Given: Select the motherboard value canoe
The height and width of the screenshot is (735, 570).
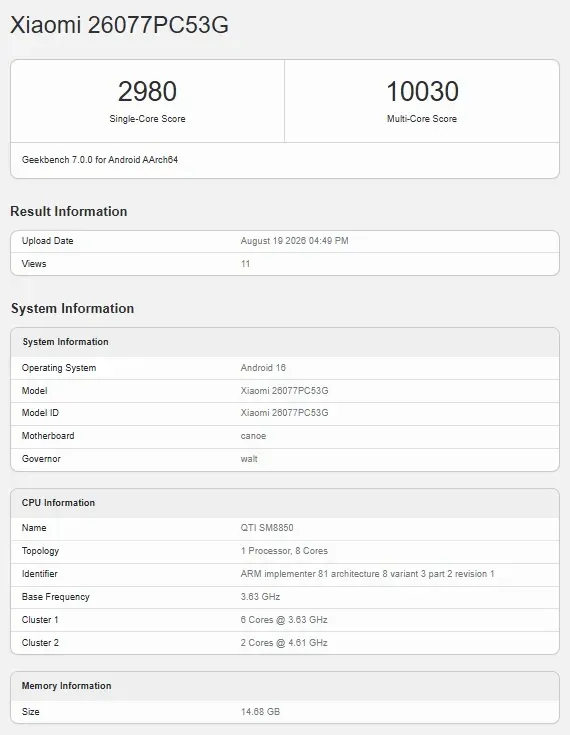Looking at the screenshot, I should 253,436.
